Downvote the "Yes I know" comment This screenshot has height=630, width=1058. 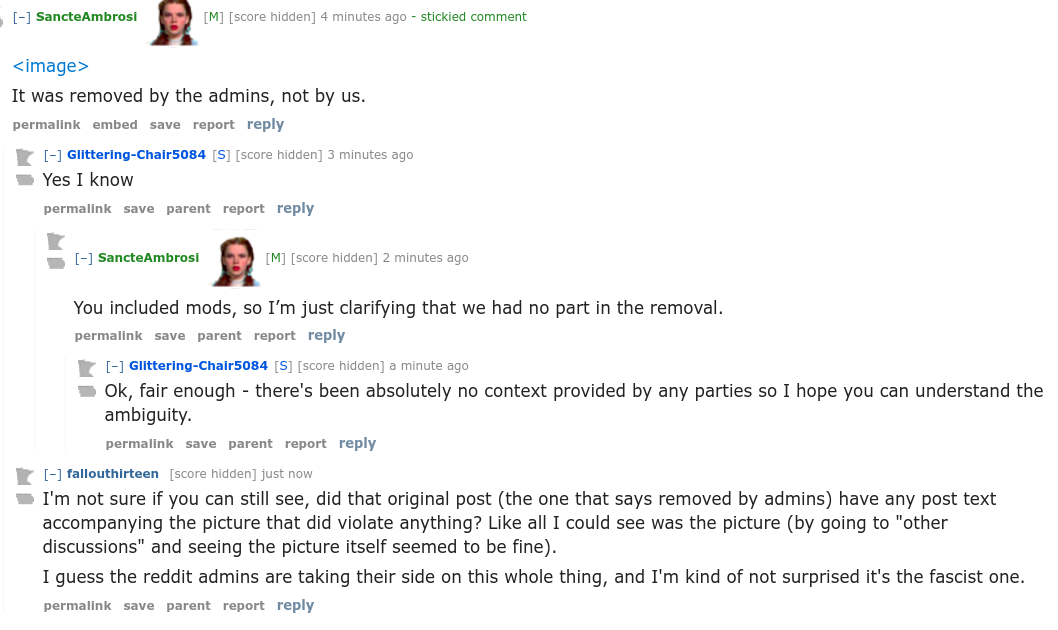click(25, 179)
